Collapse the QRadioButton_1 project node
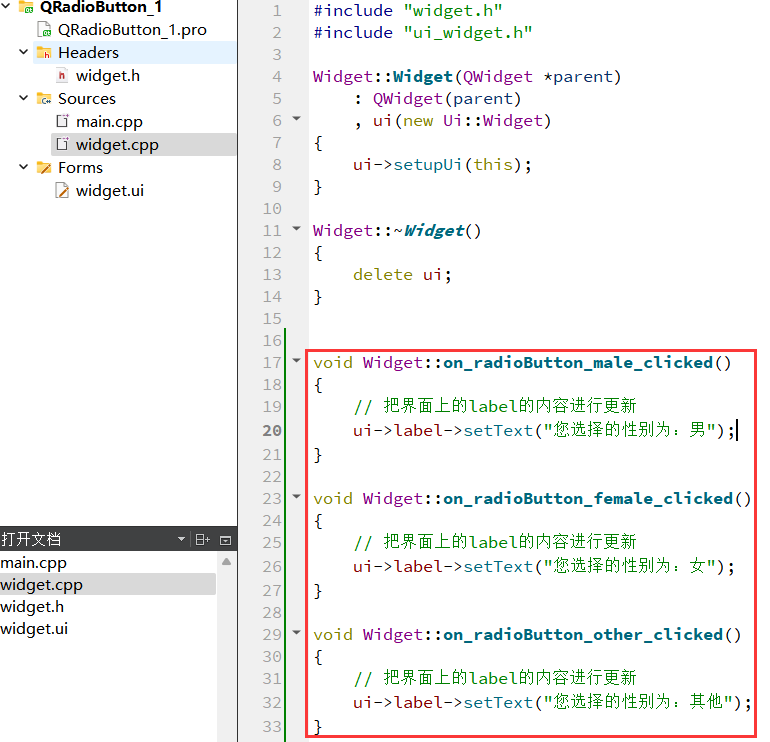Screen dimensions: 770x742 5,6
